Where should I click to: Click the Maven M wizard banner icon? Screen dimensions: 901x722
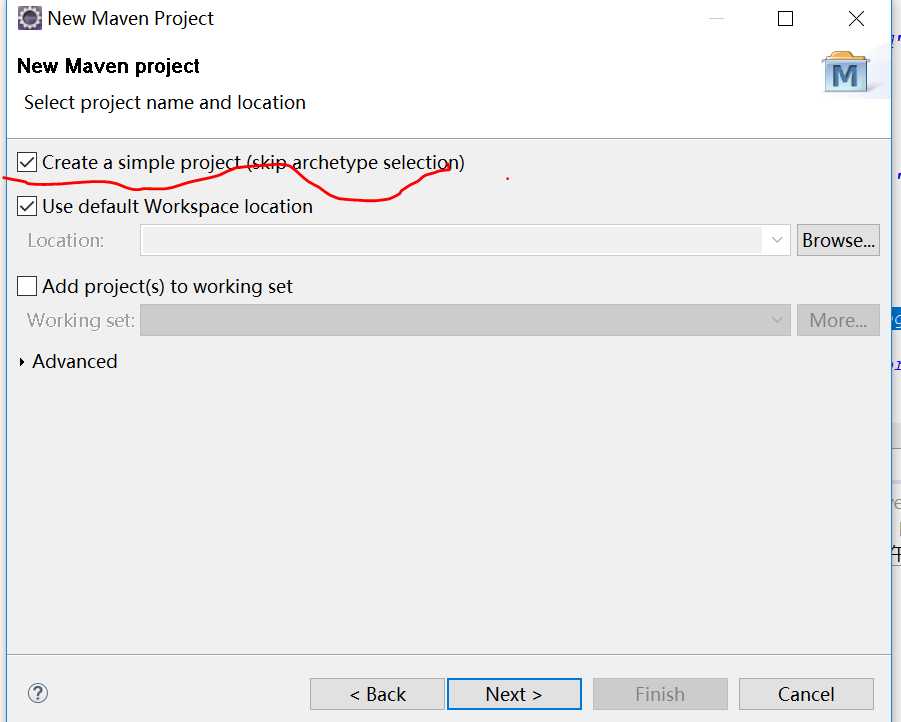click(x=845, y=72)
